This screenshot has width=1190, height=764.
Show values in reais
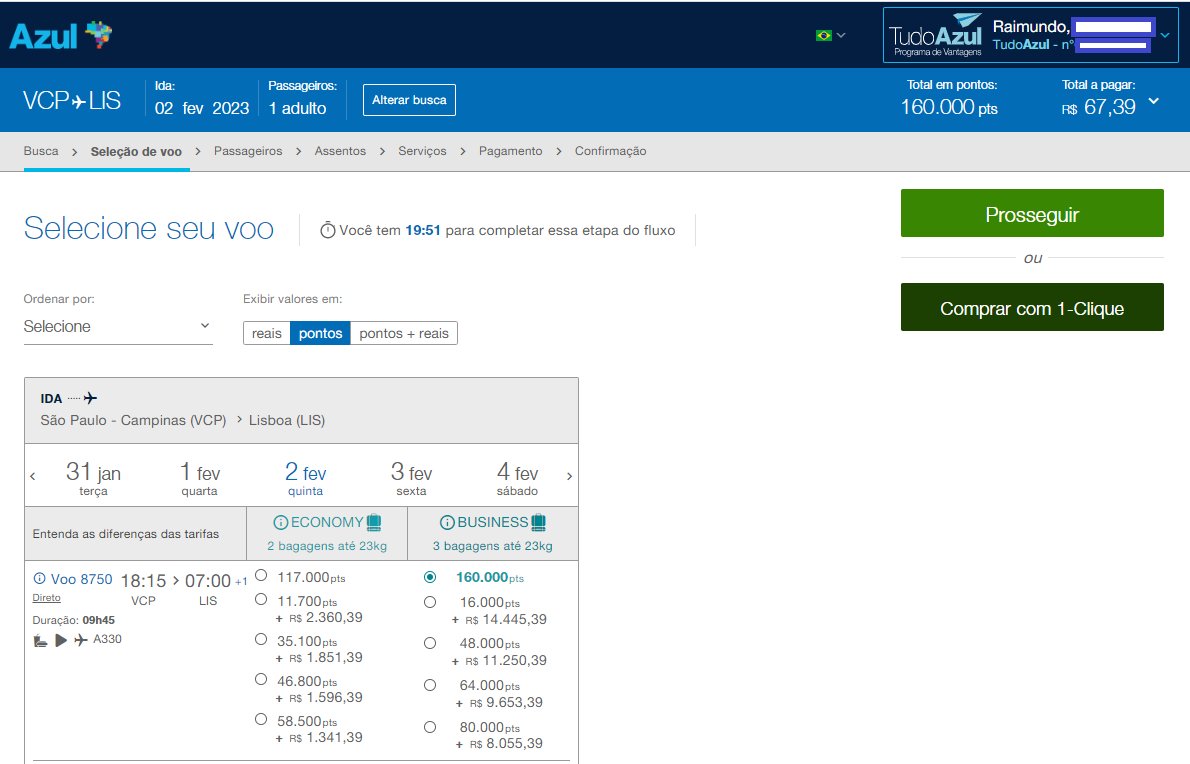(x=266, y=333)
